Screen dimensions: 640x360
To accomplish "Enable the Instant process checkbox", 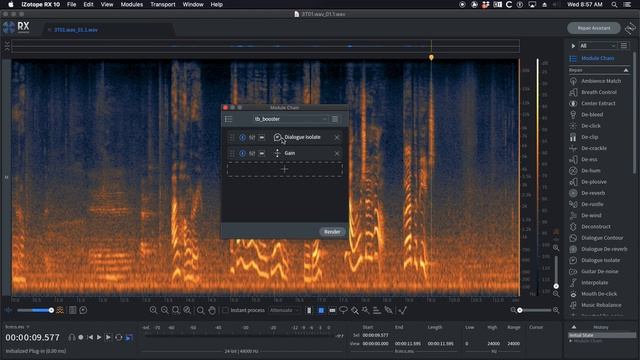I will (225, 311).
